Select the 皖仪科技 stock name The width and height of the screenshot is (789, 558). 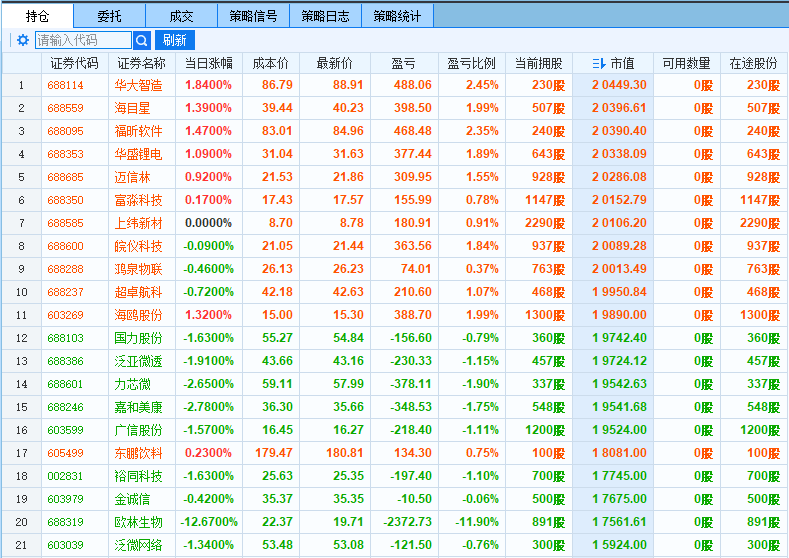click(x=138, y=246)
